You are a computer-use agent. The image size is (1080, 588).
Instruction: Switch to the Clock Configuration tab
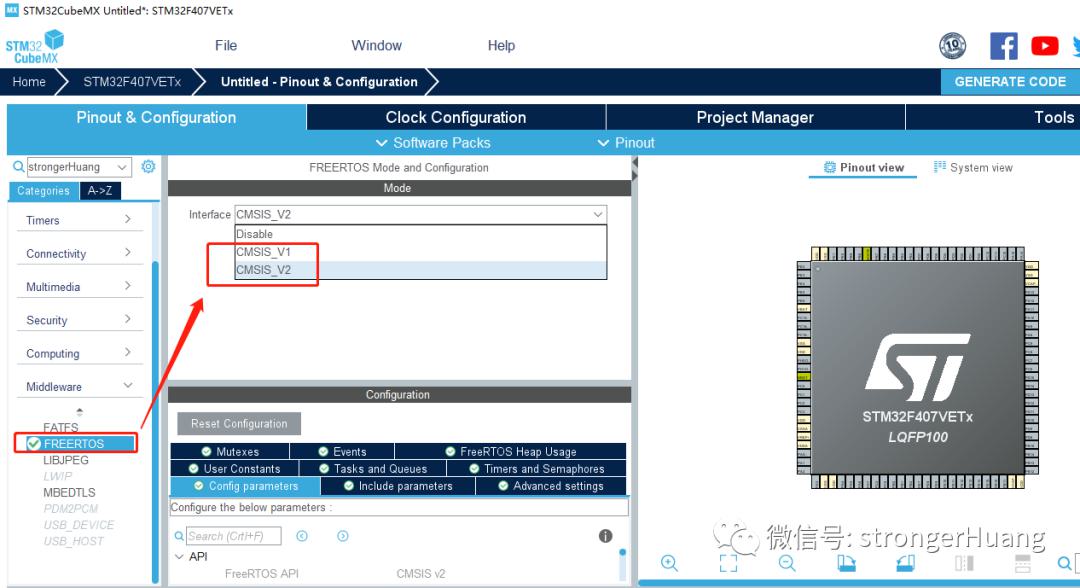(x=456, y=117)
